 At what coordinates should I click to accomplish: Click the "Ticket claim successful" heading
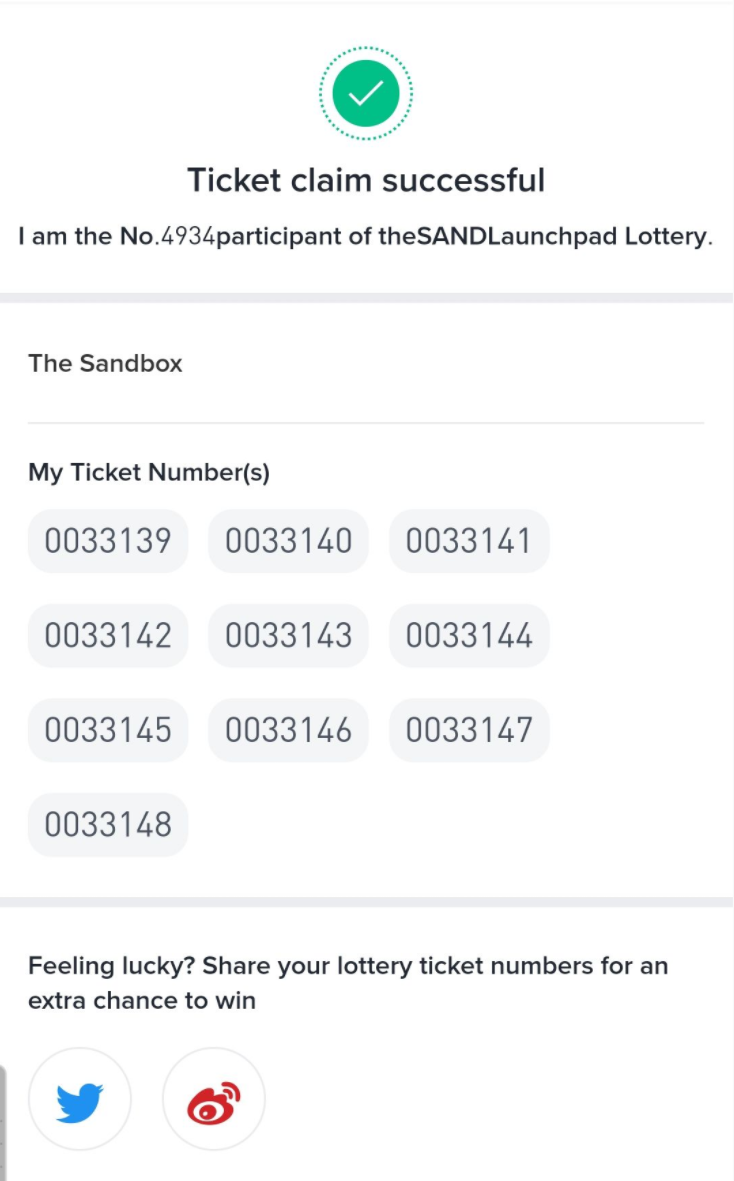click(x=366, y=181)
